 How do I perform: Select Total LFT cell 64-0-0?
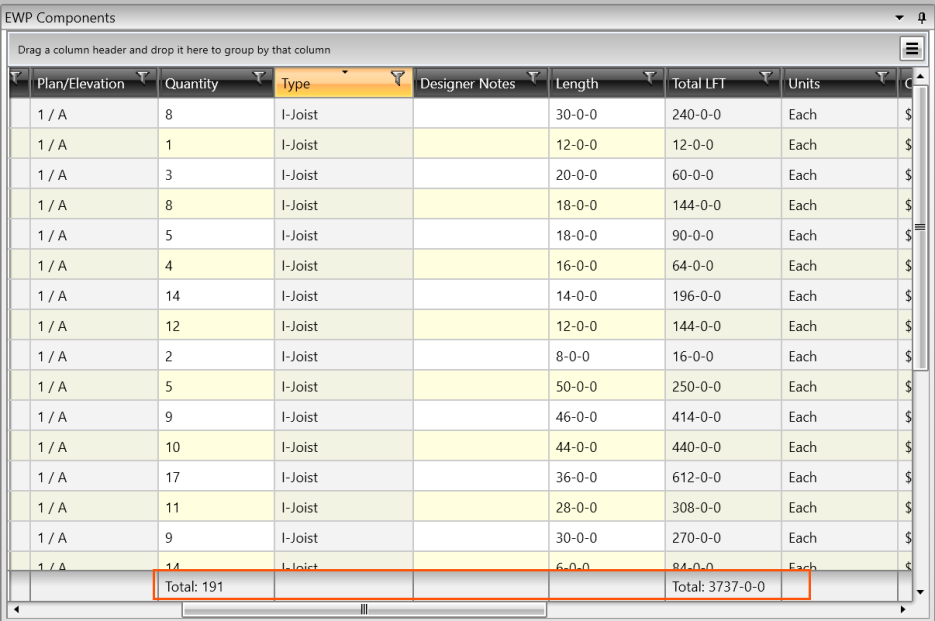(x=723, y=265)
